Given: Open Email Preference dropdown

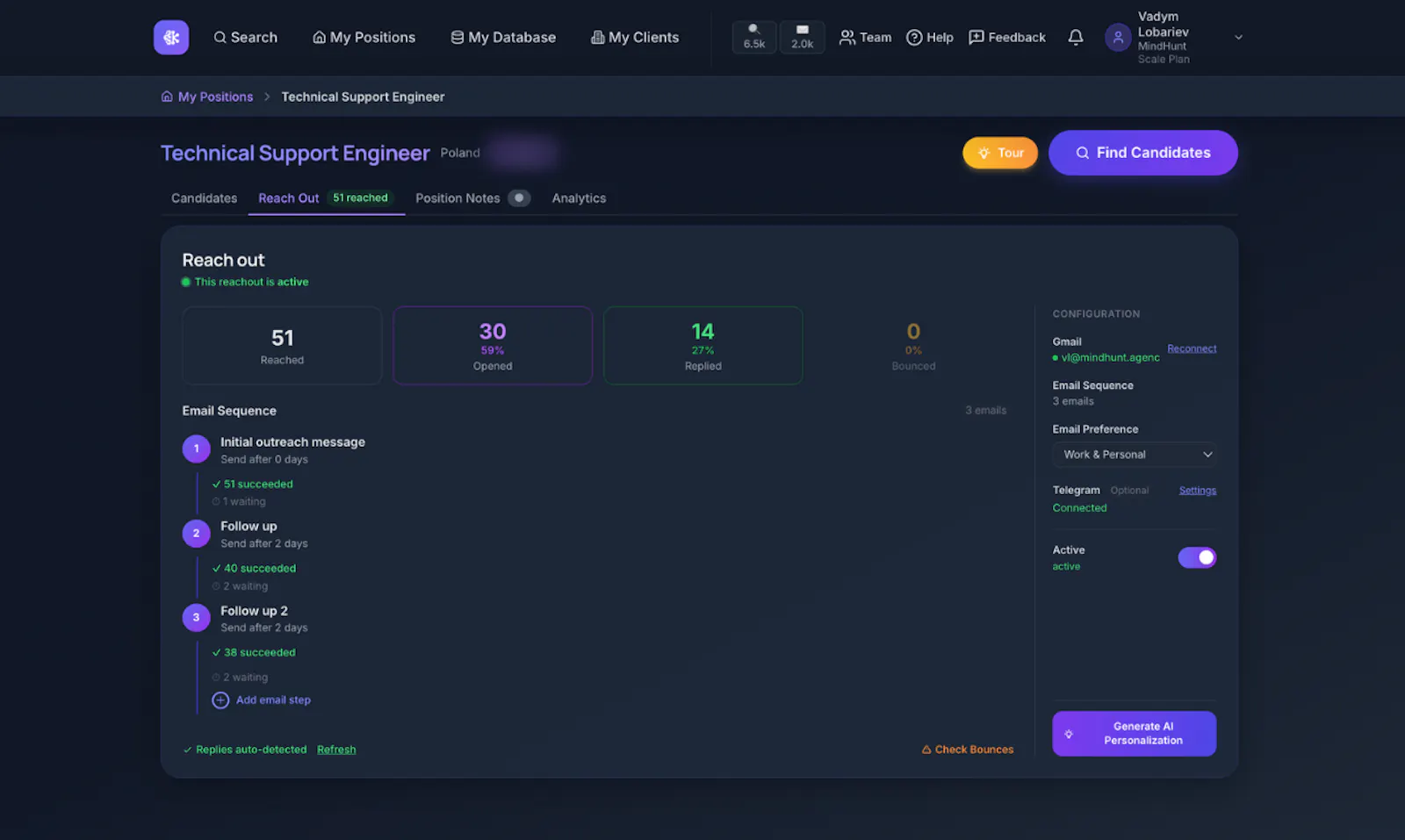Looking at the screenshot, I should click(1135, 455).
